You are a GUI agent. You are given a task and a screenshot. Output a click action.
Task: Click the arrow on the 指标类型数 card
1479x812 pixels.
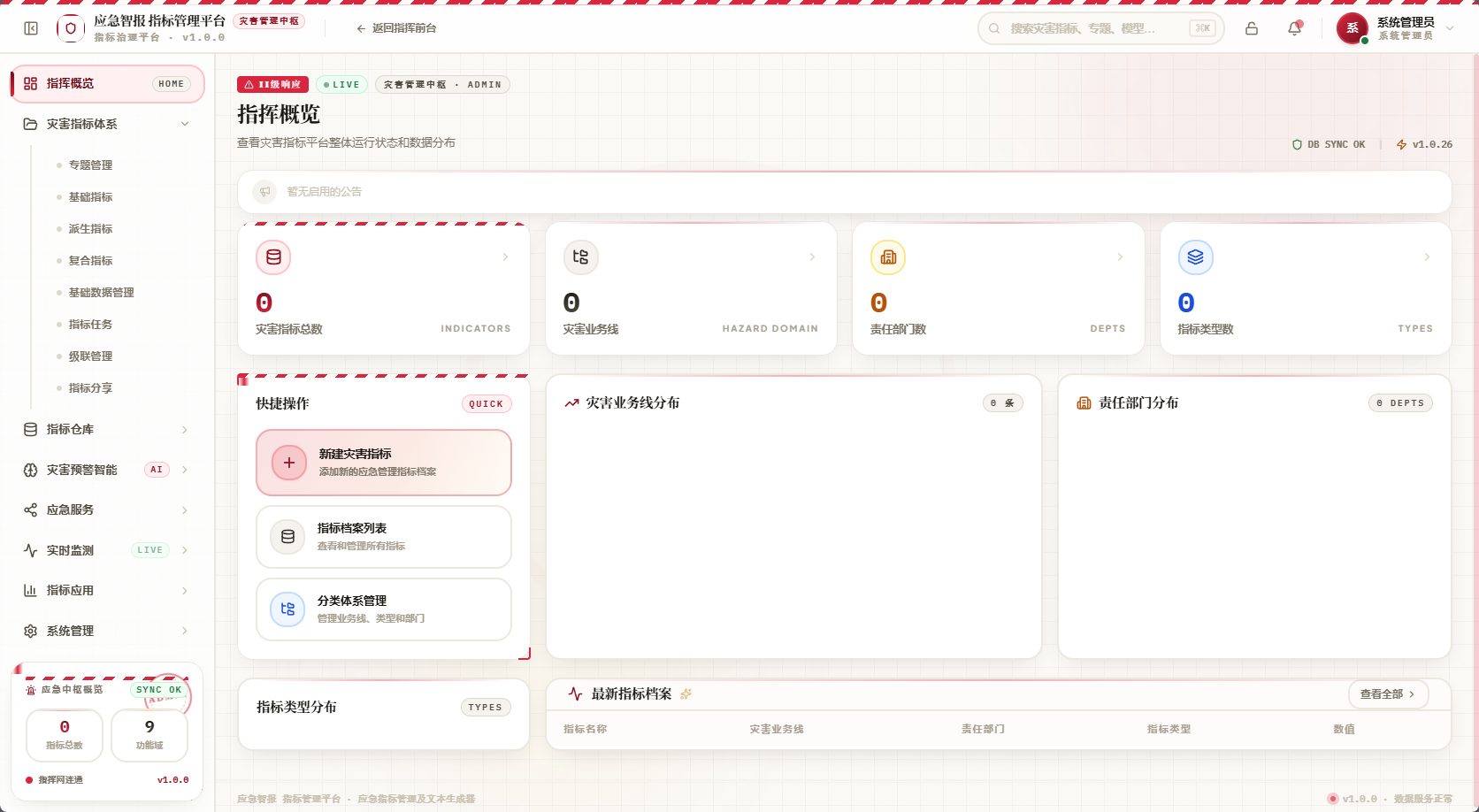coord(1427,257)
